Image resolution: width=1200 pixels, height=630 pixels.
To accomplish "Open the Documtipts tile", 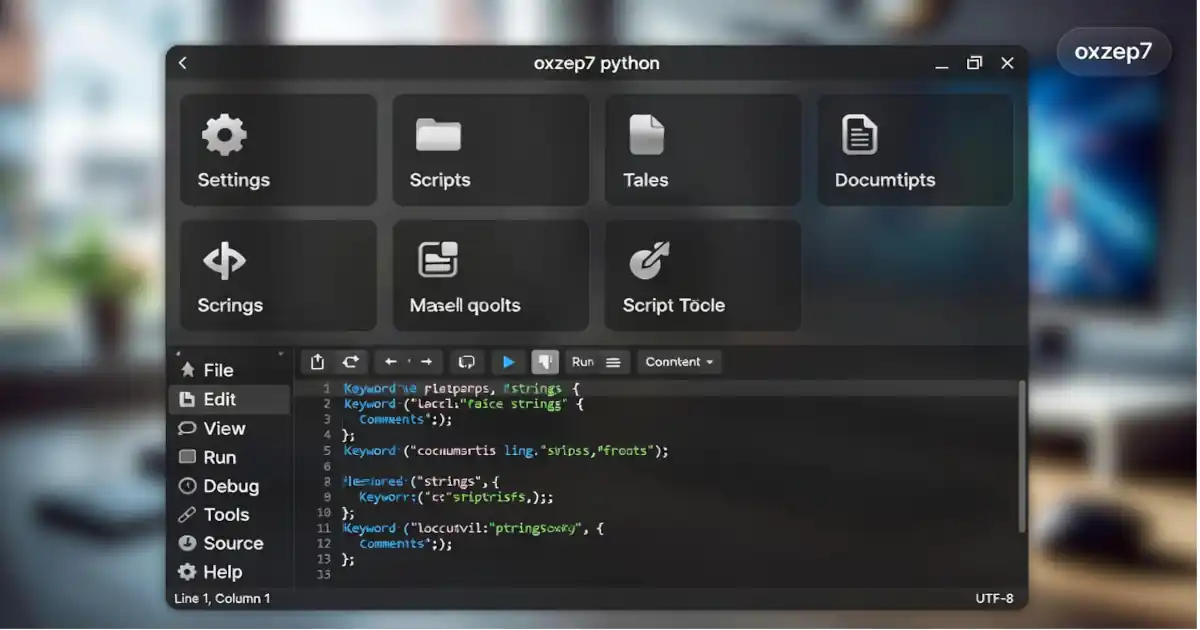I will pyautogui.click(x=914, y=150).
